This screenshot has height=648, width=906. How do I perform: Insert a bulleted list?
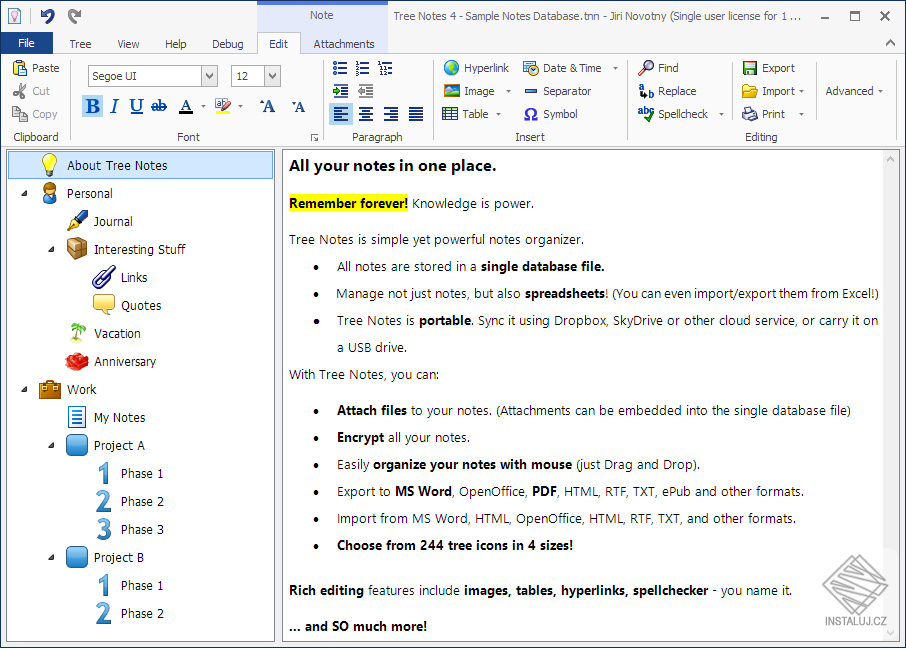(340, 68)
